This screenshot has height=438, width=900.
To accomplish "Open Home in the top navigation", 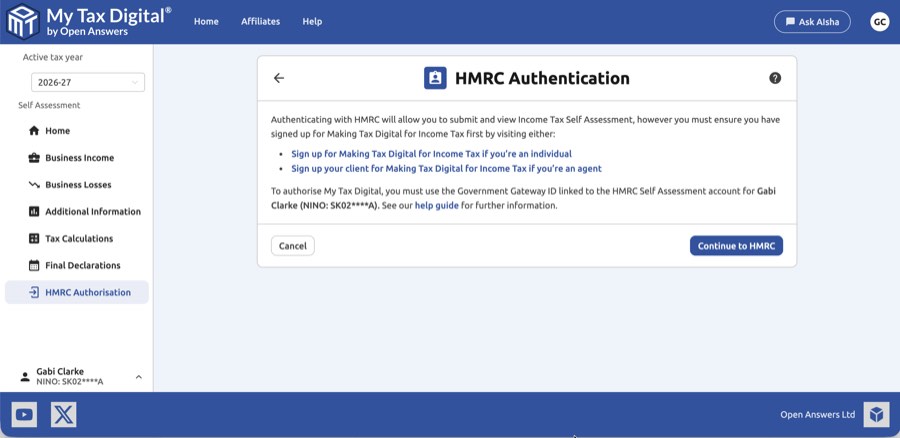I will coord(206,22).
